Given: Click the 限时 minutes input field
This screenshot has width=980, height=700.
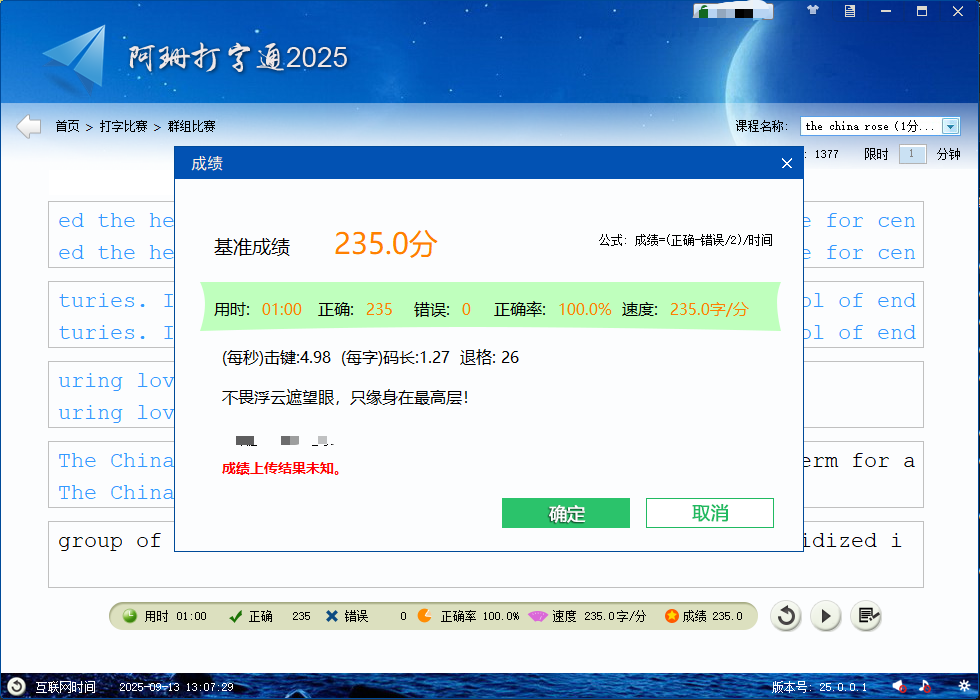Looking at the screenshot, I should (912, 154).
